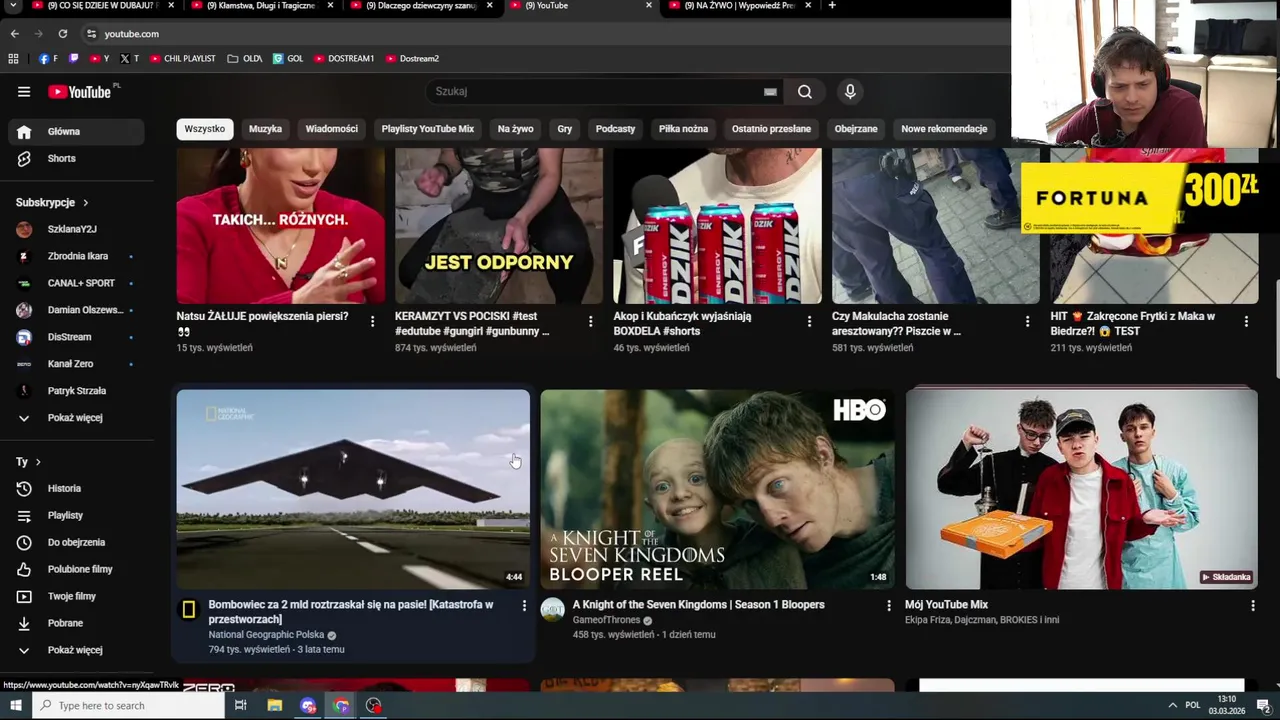The image size is (1280, 720).
Task: Open options for Akop i Kubańczyk short
Action: coord(809,322)
